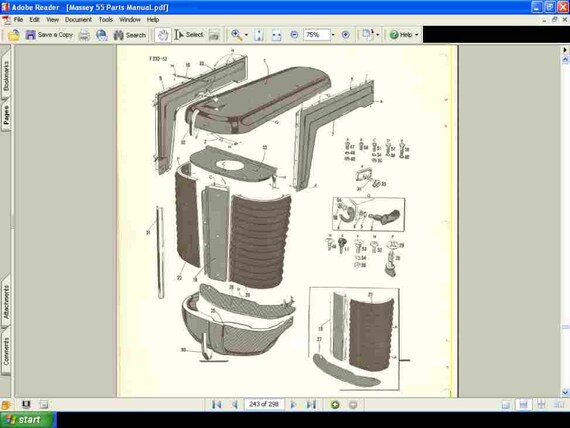570x428 pixels.
Task: Open the zoom percentage dropdown arrow
Action: [x=333, y=35]
